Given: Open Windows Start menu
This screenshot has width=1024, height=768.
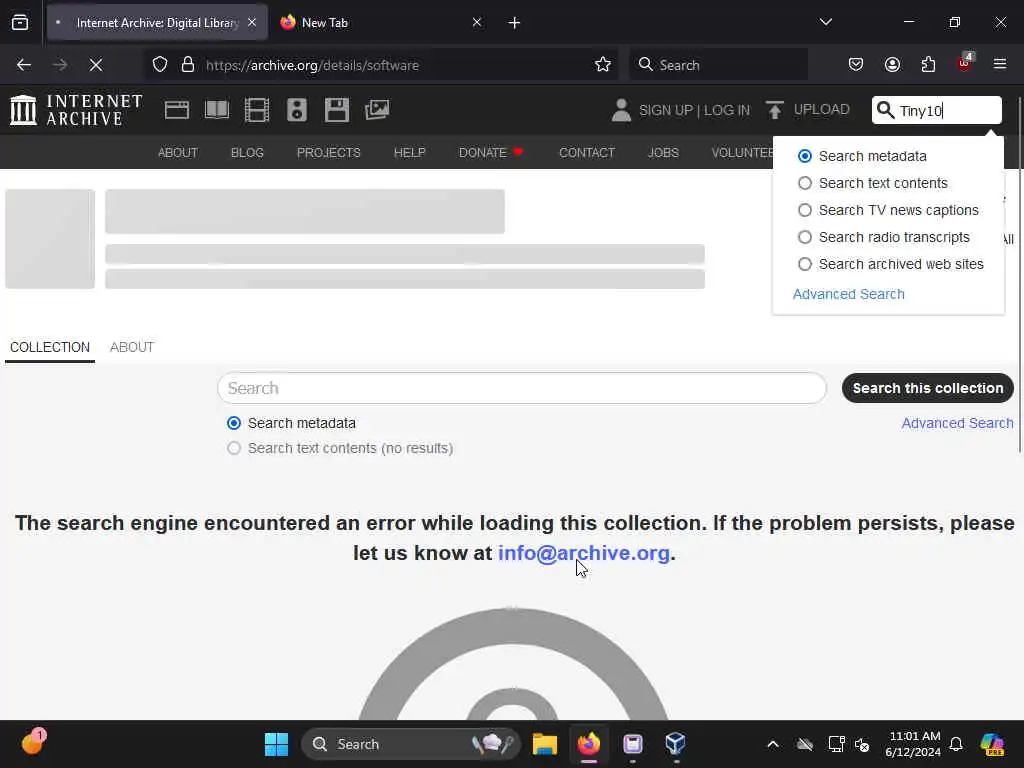Looking at the screenshot, I should pyautogui.click(x=276, y=744).
